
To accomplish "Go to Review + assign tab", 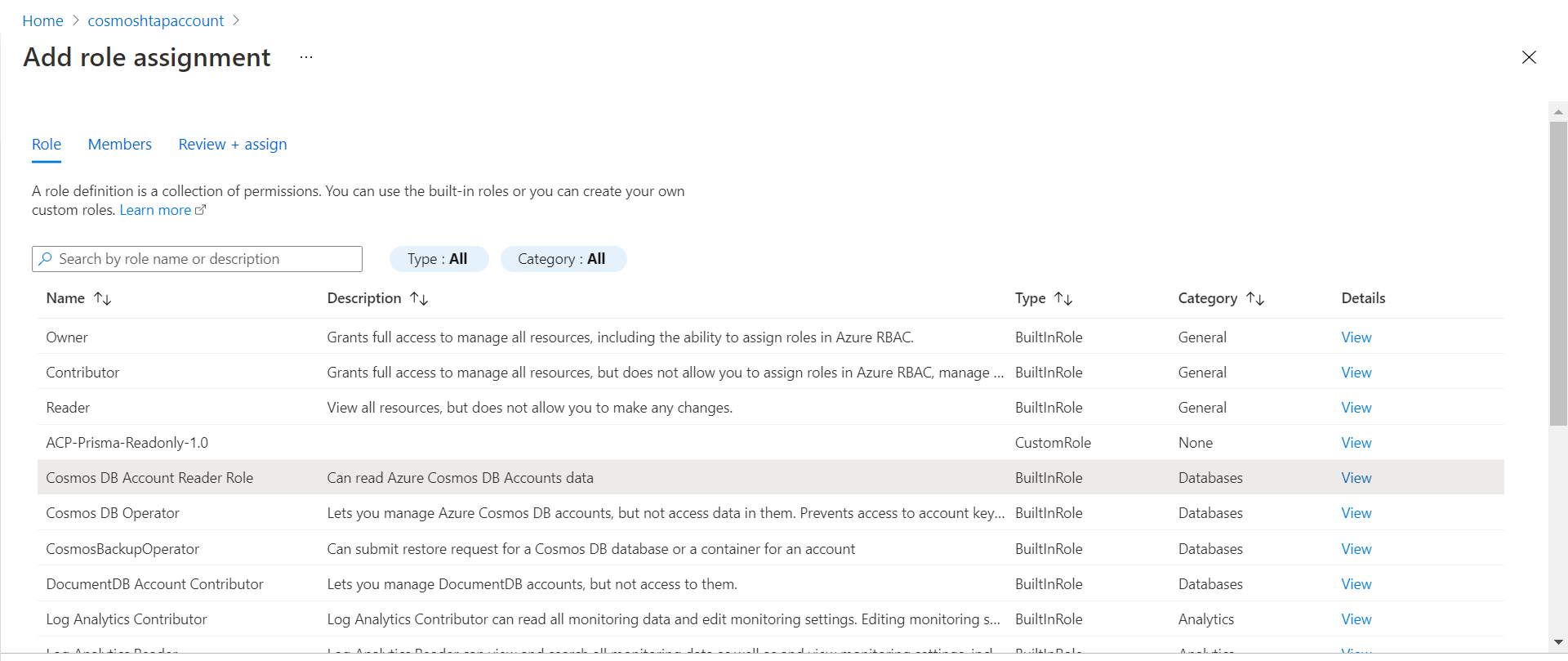I will click(233, 145).
